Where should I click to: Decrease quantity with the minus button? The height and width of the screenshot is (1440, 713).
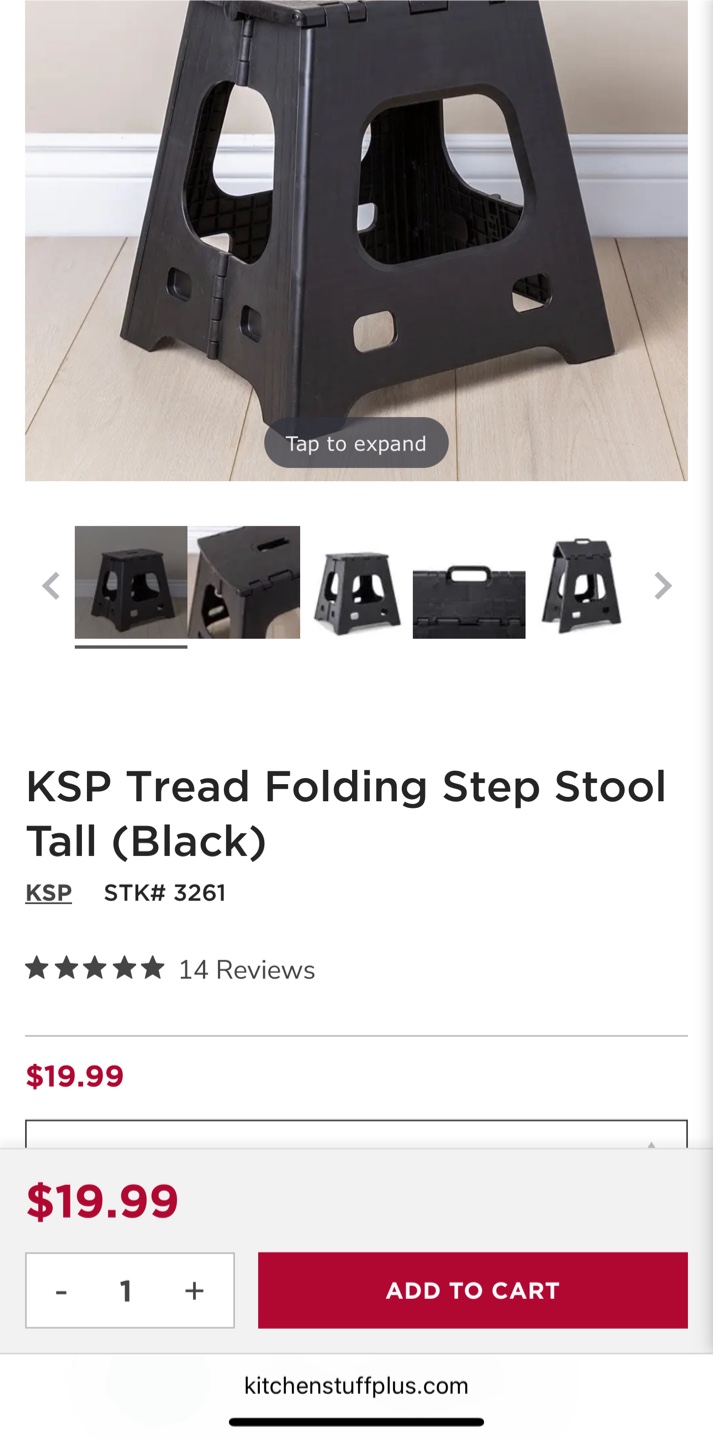click(61, 1291)
